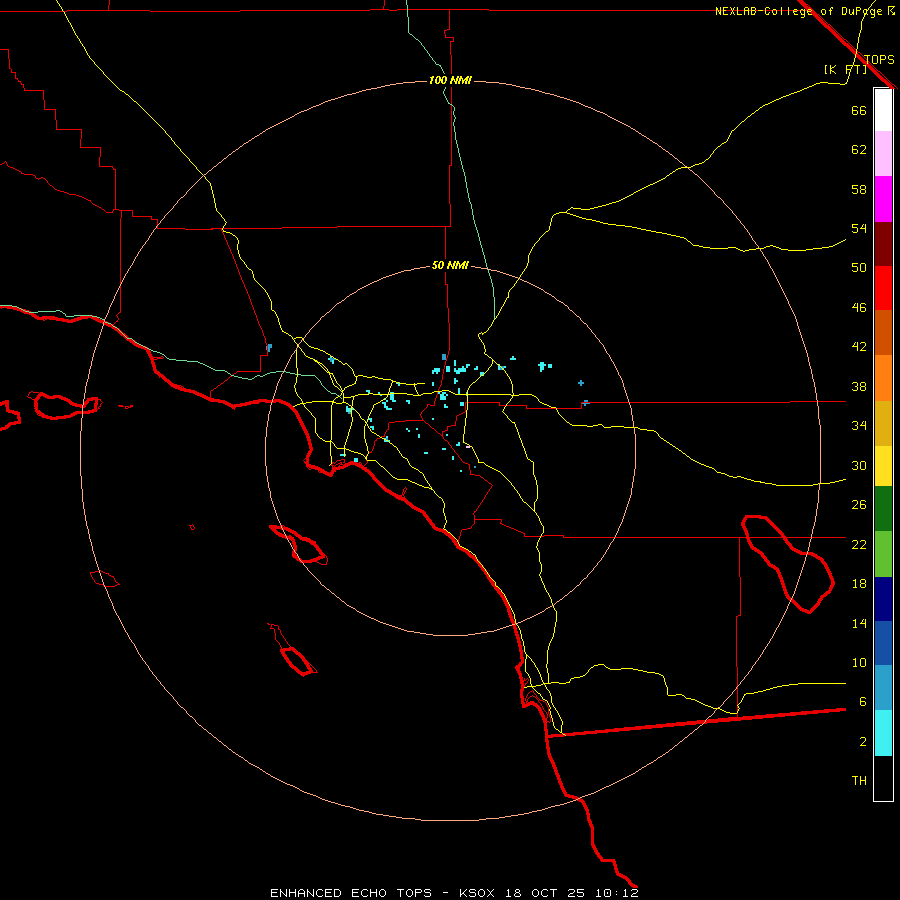The width and height of the screenshot is (900, 900).
Task: Click the white swatch in the tops legend
Action: pyautogui.click(x=883, y=110)
